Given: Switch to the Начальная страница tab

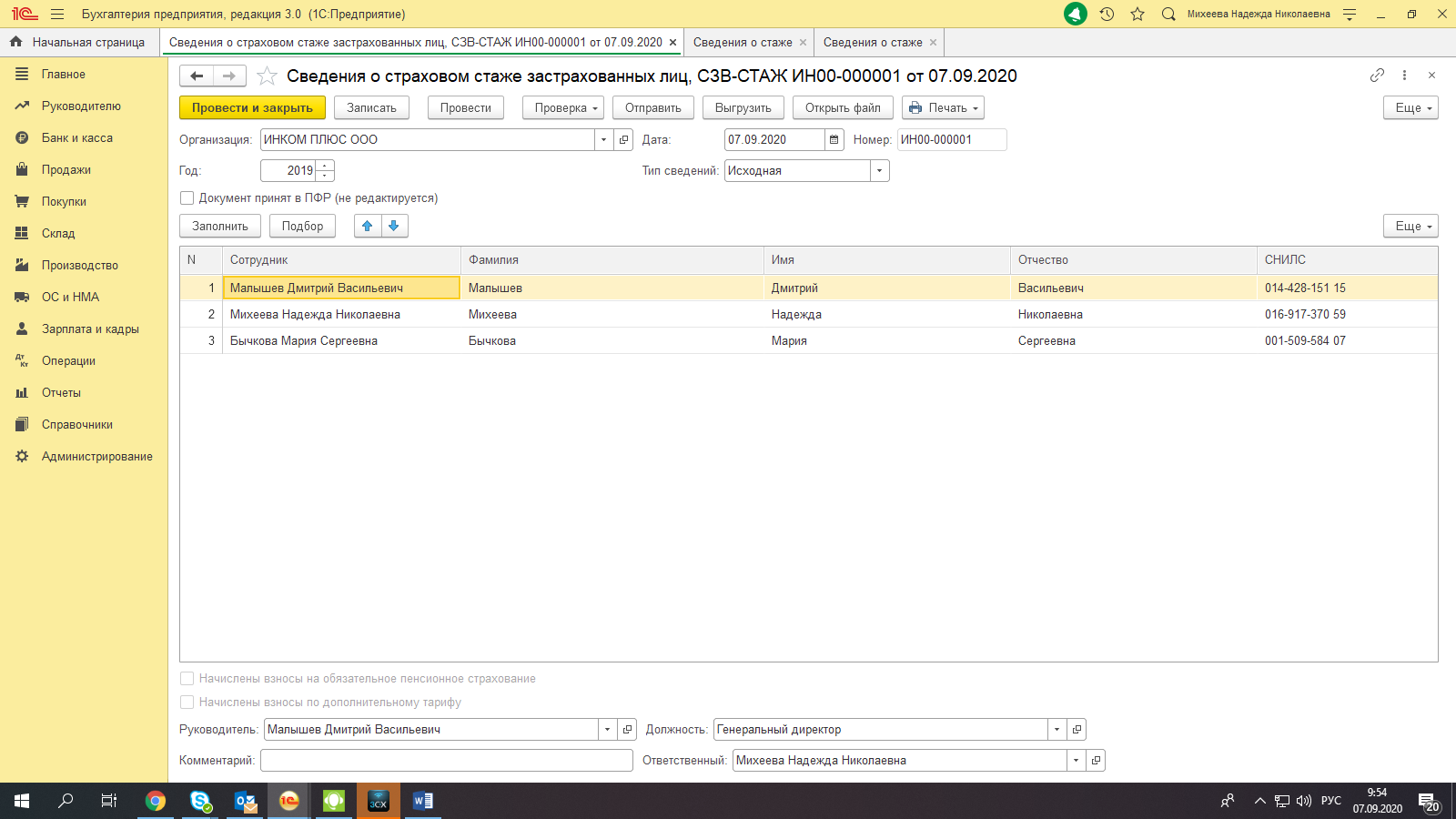Looking at the screenshot, I should [79, 42].
